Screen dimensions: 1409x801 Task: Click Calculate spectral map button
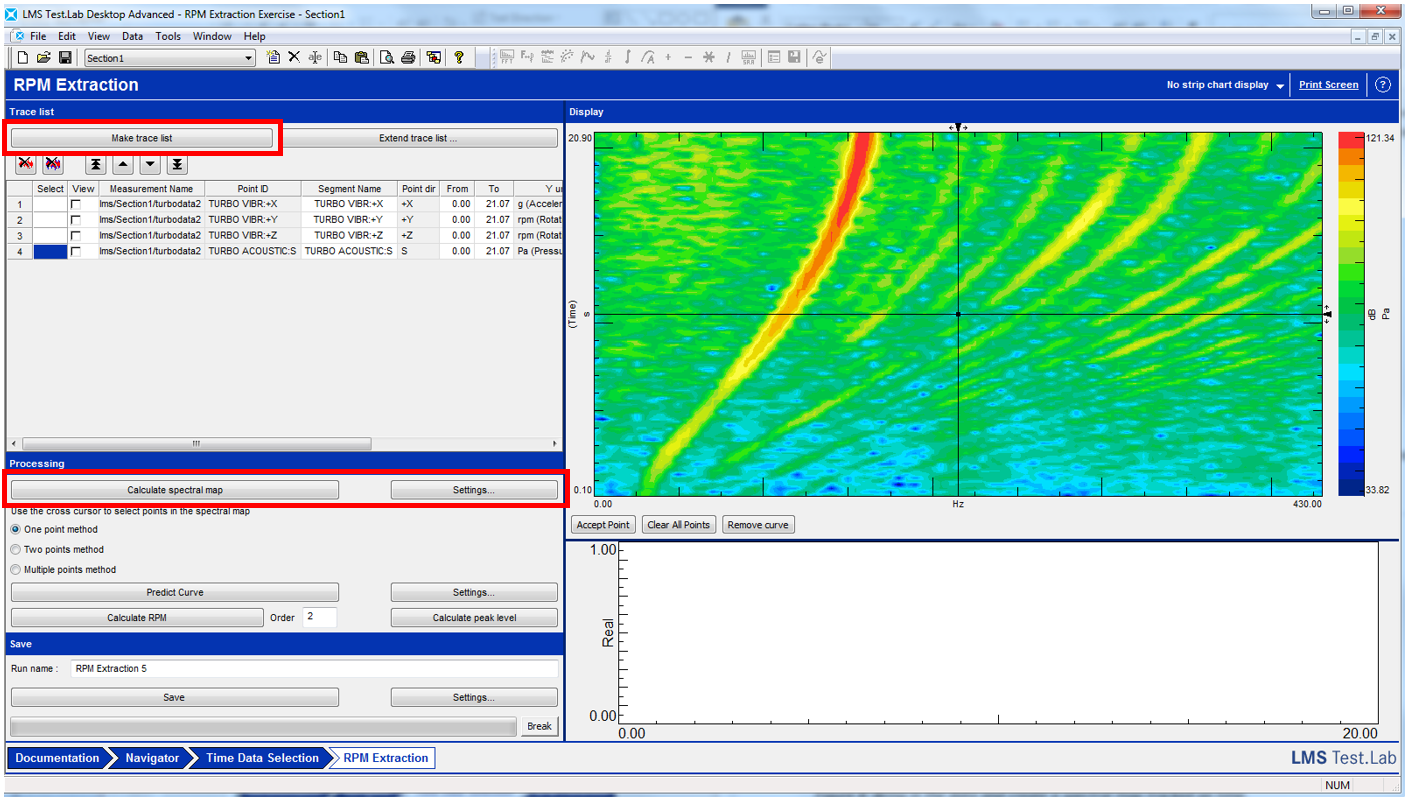[x=175, y=490]
